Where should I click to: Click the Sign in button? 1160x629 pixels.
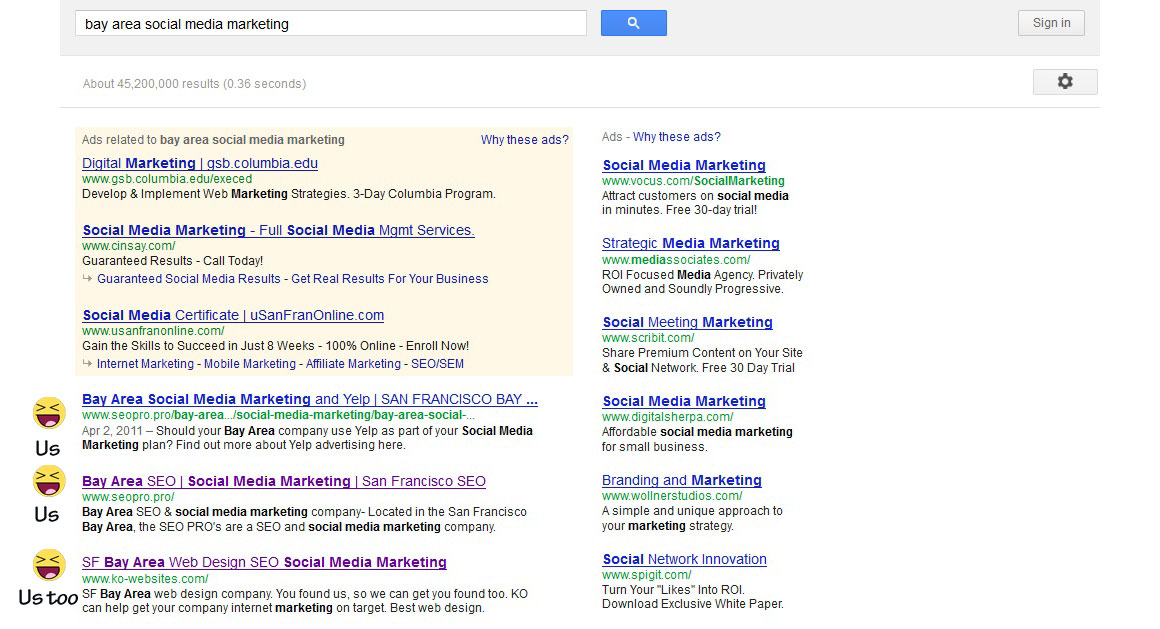pos(1051,23)
